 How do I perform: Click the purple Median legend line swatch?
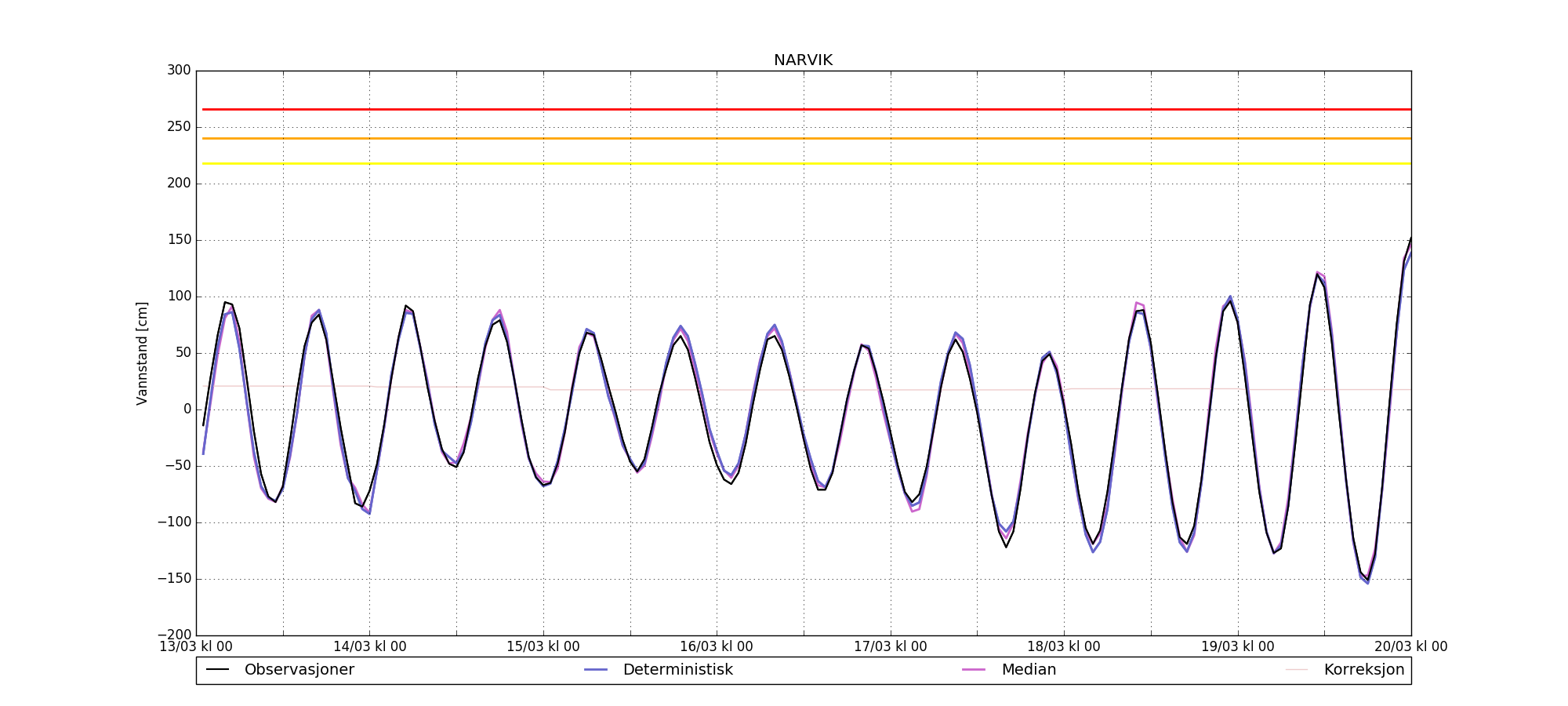(974, 670)
